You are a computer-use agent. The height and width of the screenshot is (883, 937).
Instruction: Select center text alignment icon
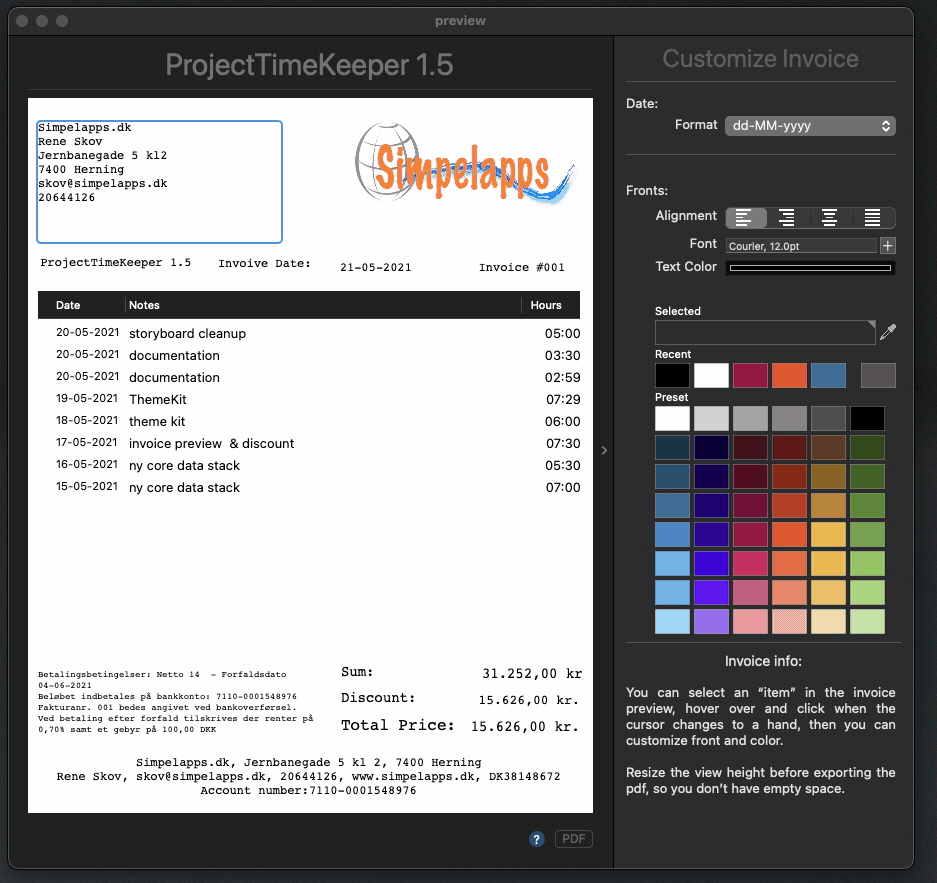(830, 217)
